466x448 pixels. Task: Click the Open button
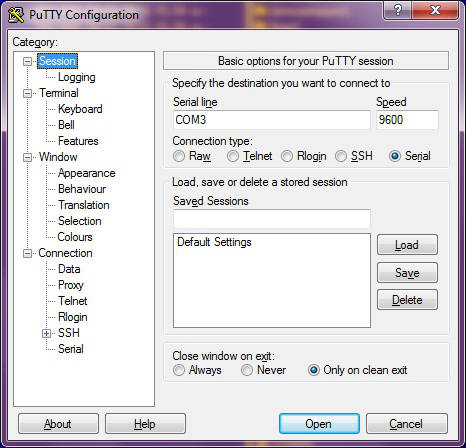pyautogui.click(x=319, y=424)
